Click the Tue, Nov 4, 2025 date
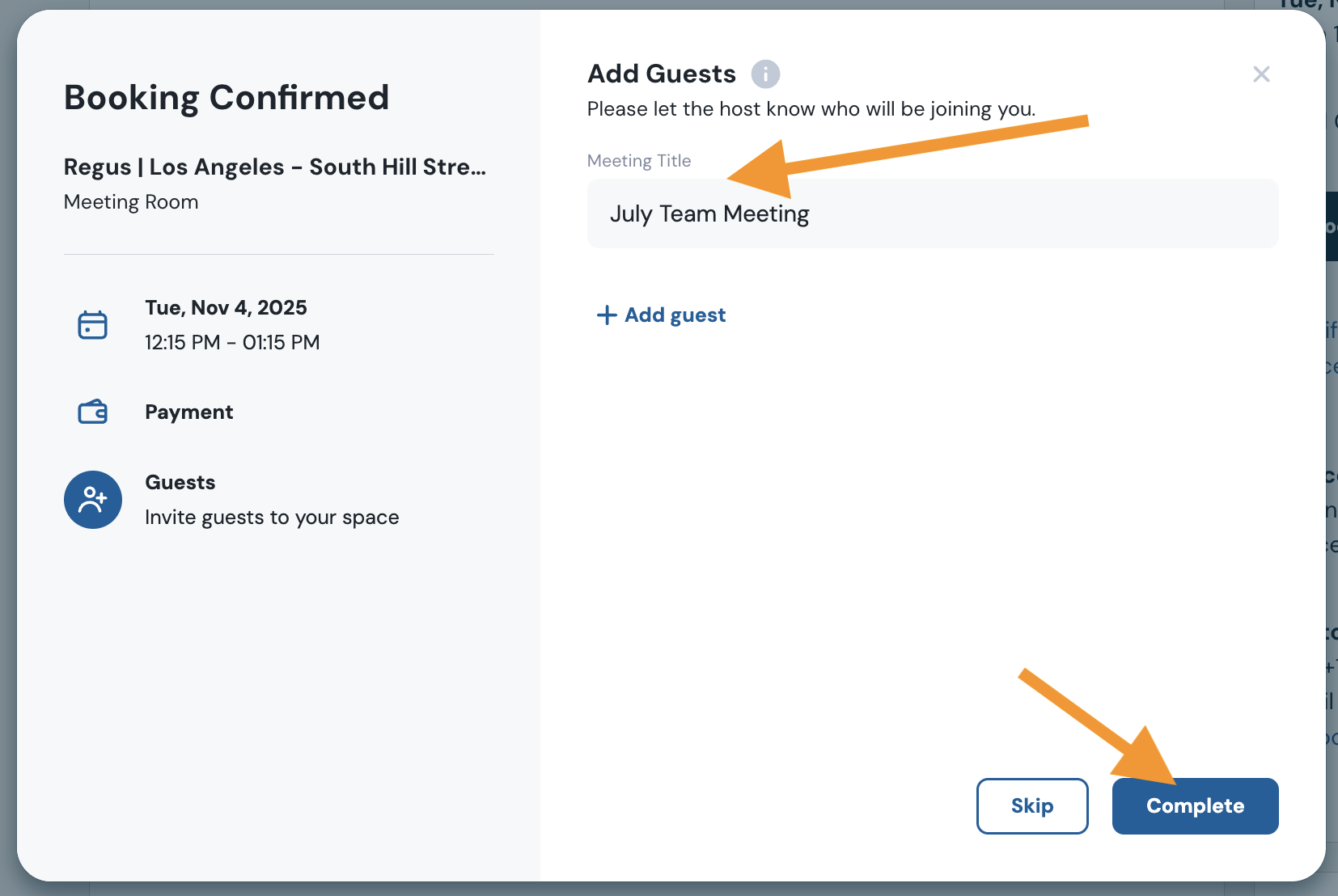 pos(226,307)
